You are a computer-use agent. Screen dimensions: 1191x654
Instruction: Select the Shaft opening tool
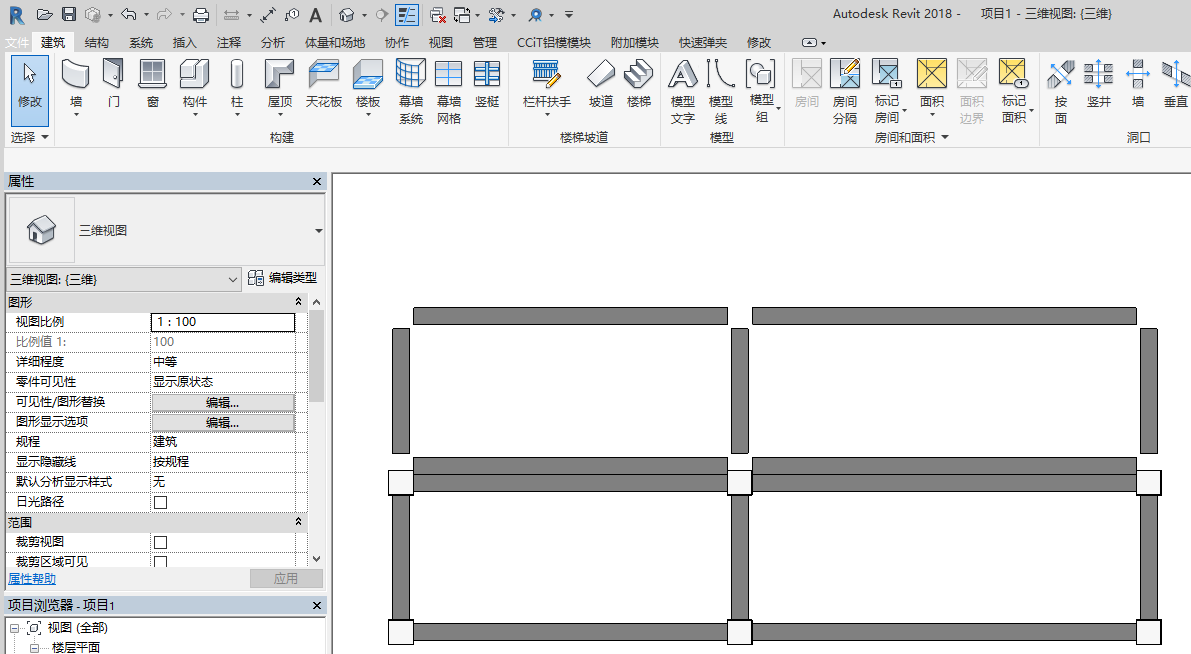pyautogui.click(x=1098, y=84)
